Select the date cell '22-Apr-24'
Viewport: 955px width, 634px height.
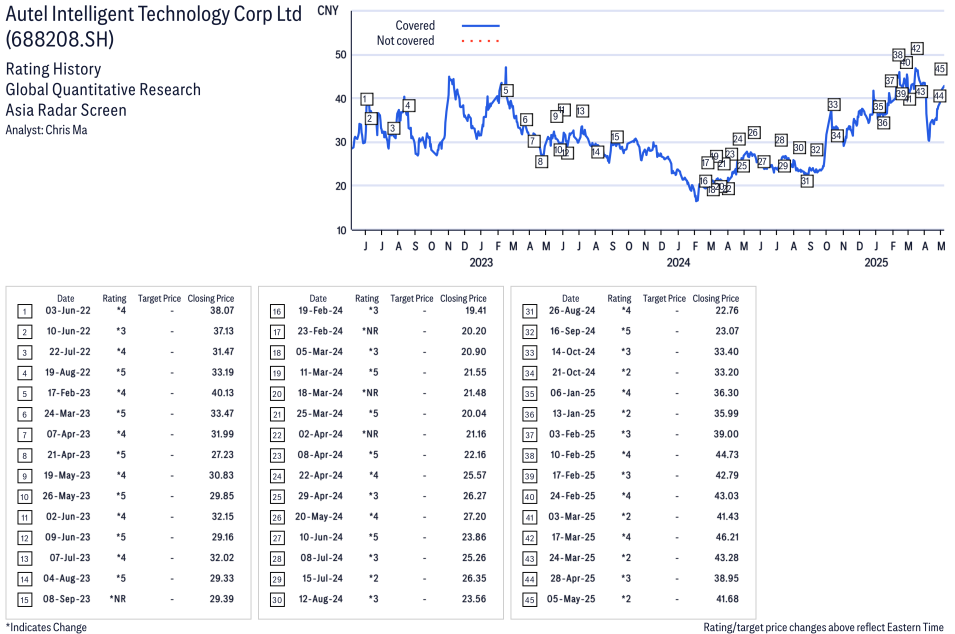click(320, 475)
